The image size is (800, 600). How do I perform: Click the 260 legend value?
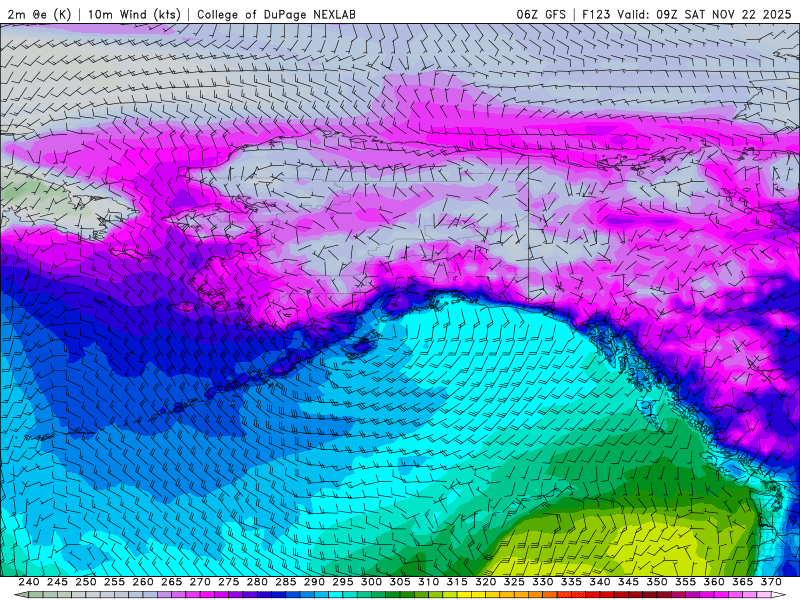coord(143,582)
